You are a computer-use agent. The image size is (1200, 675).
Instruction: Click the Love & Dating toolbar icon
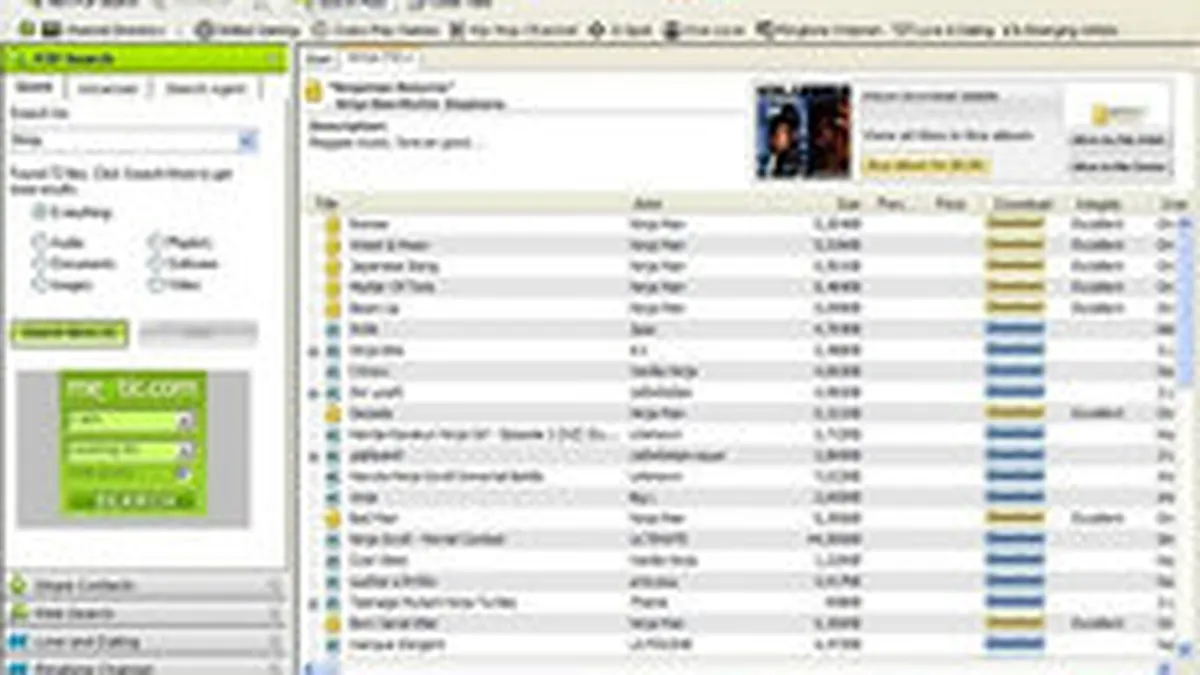[x=902, y=31]
